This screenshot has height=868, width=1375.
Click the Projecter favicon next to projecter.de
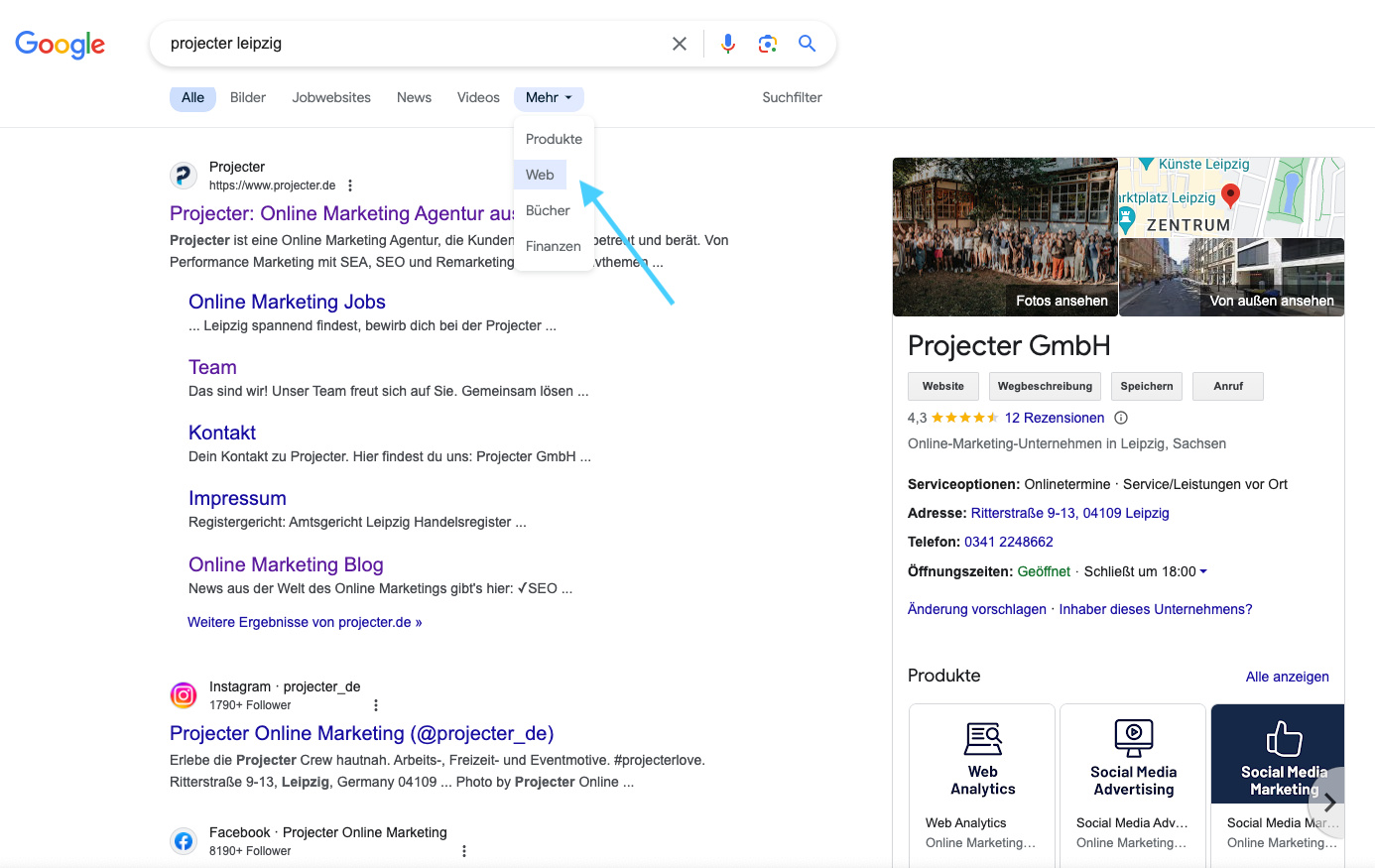[184, 176]
